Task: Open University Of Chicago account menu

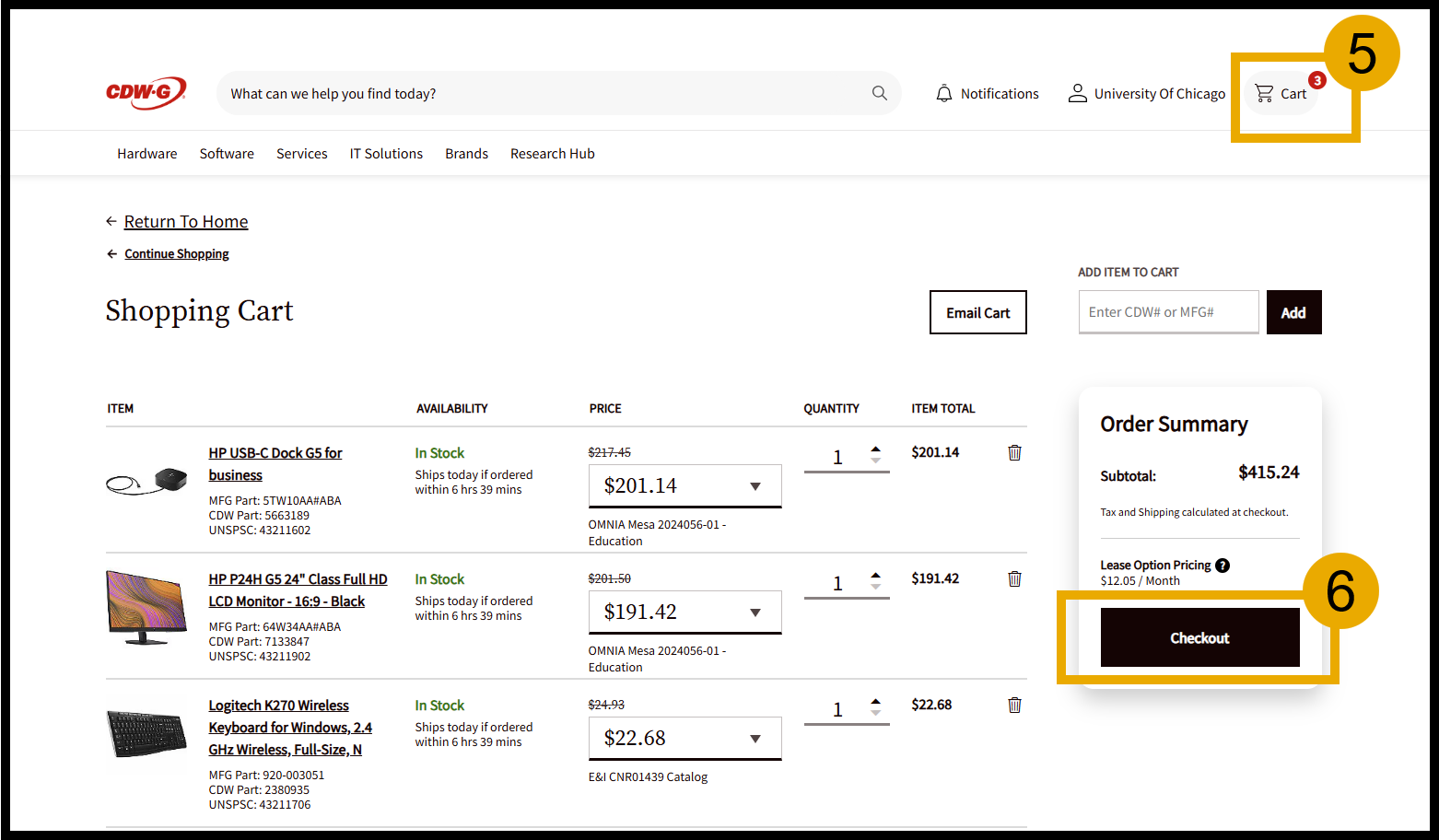Action: click(1146, 93)
